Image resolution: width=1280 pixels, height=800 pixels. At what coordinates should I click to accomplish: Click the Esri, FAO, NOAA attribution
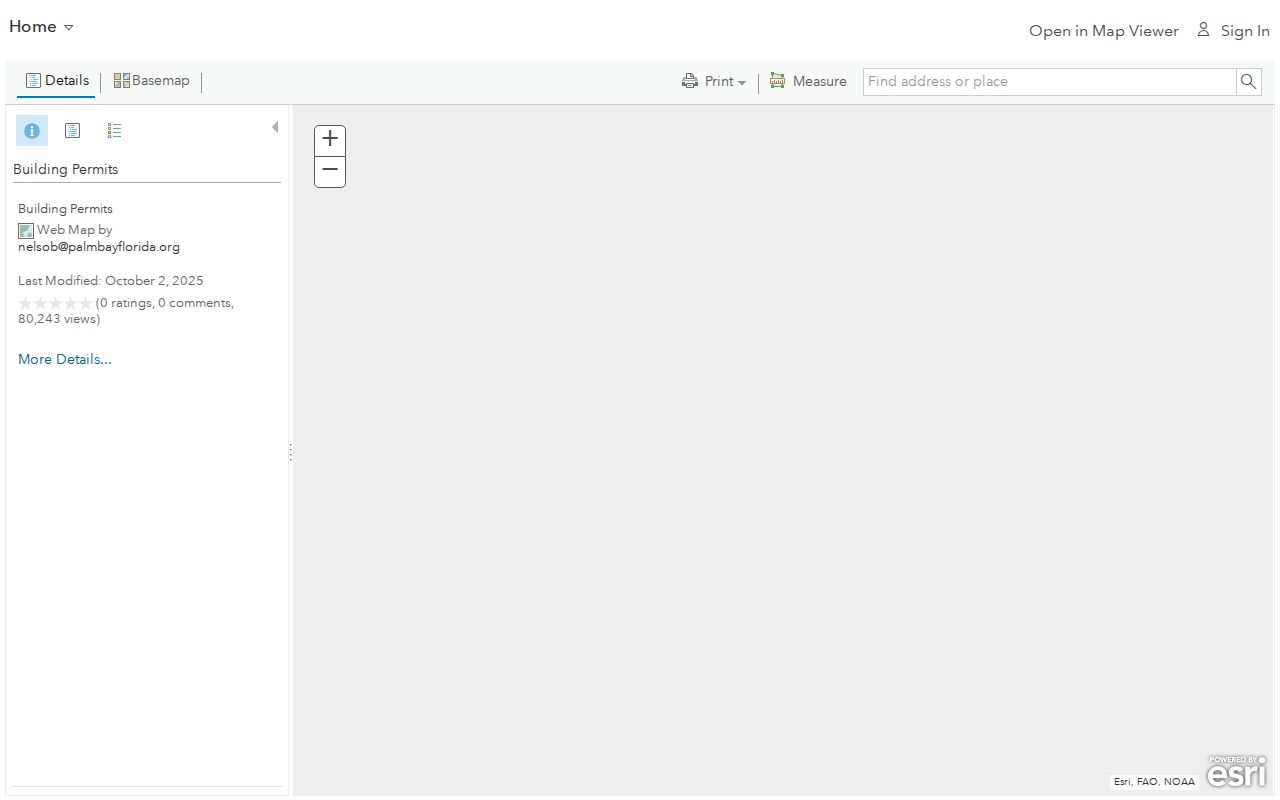tap(1154, 782)
